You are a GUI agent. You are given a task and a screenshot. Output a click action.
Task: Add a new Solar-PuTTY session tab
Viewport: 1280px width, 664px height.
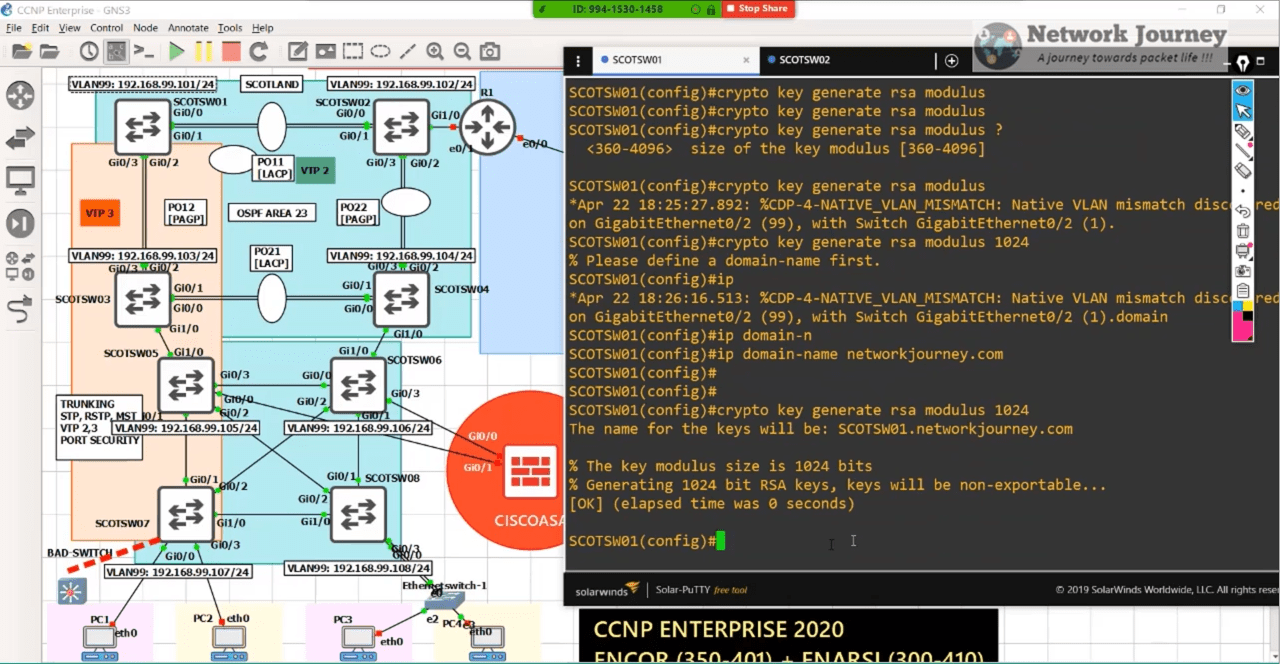[951, 60]
